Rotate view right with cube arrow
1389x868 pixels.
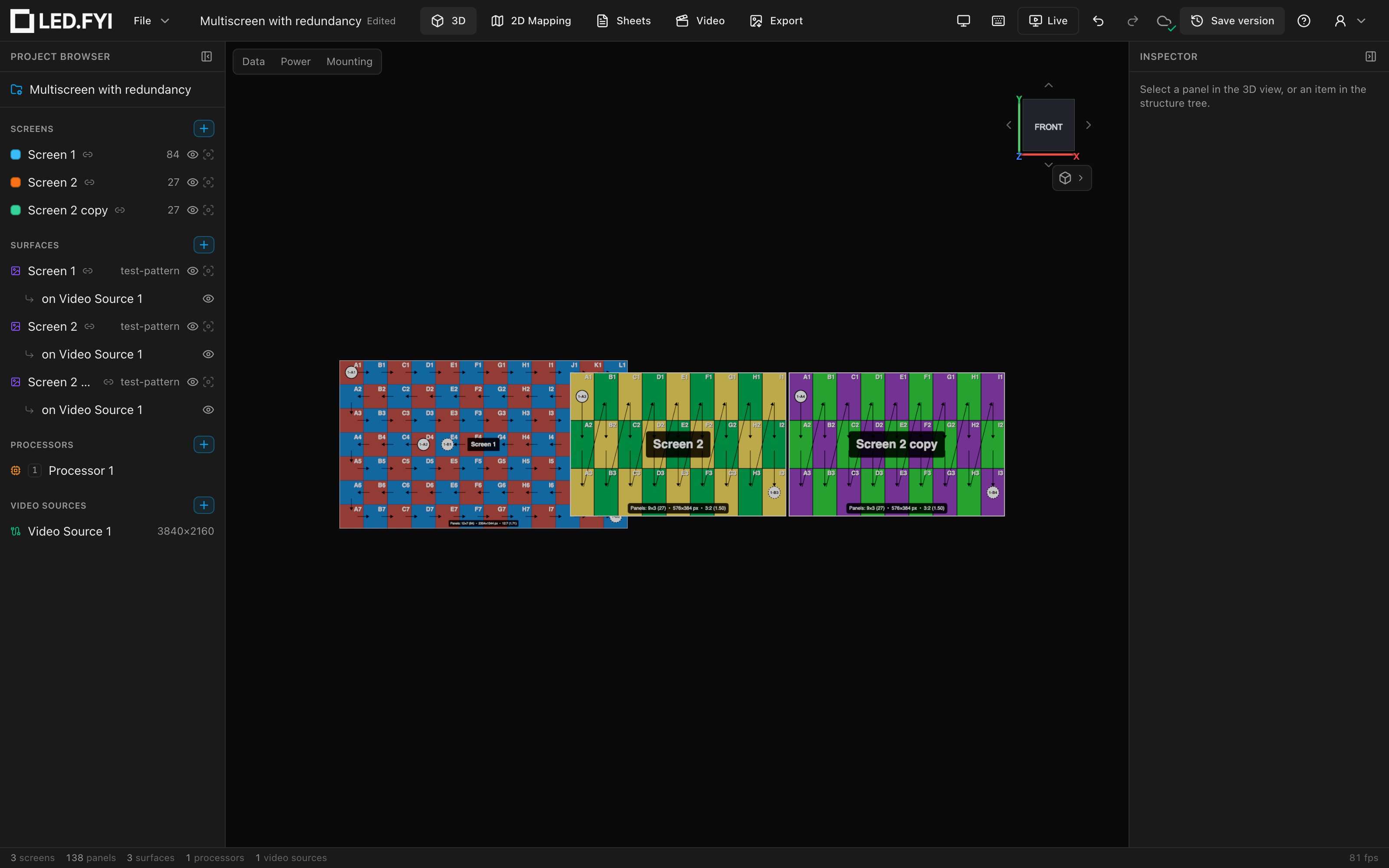pyautogui.click(x=1088, y=125)
